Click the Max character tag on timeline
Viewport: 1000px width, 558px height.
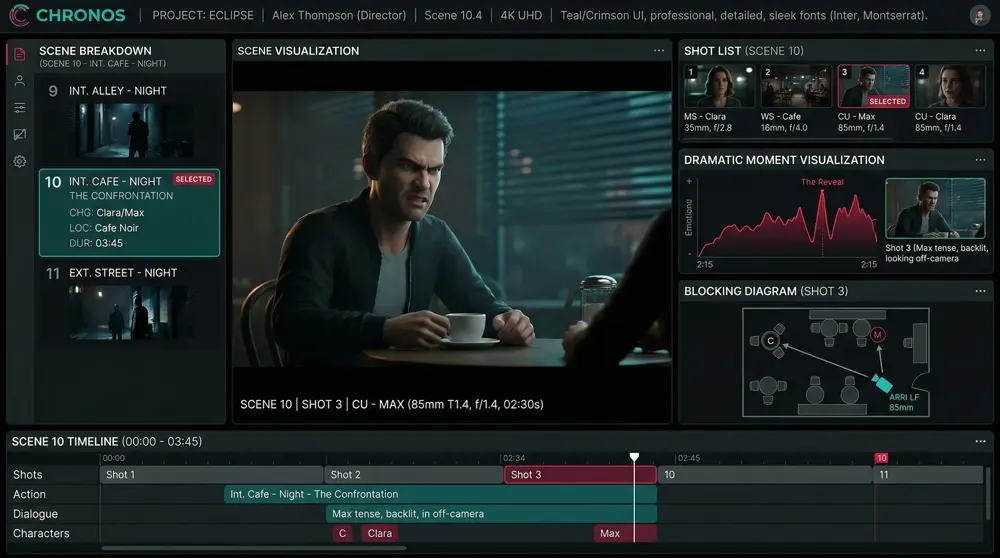[625, 534]
